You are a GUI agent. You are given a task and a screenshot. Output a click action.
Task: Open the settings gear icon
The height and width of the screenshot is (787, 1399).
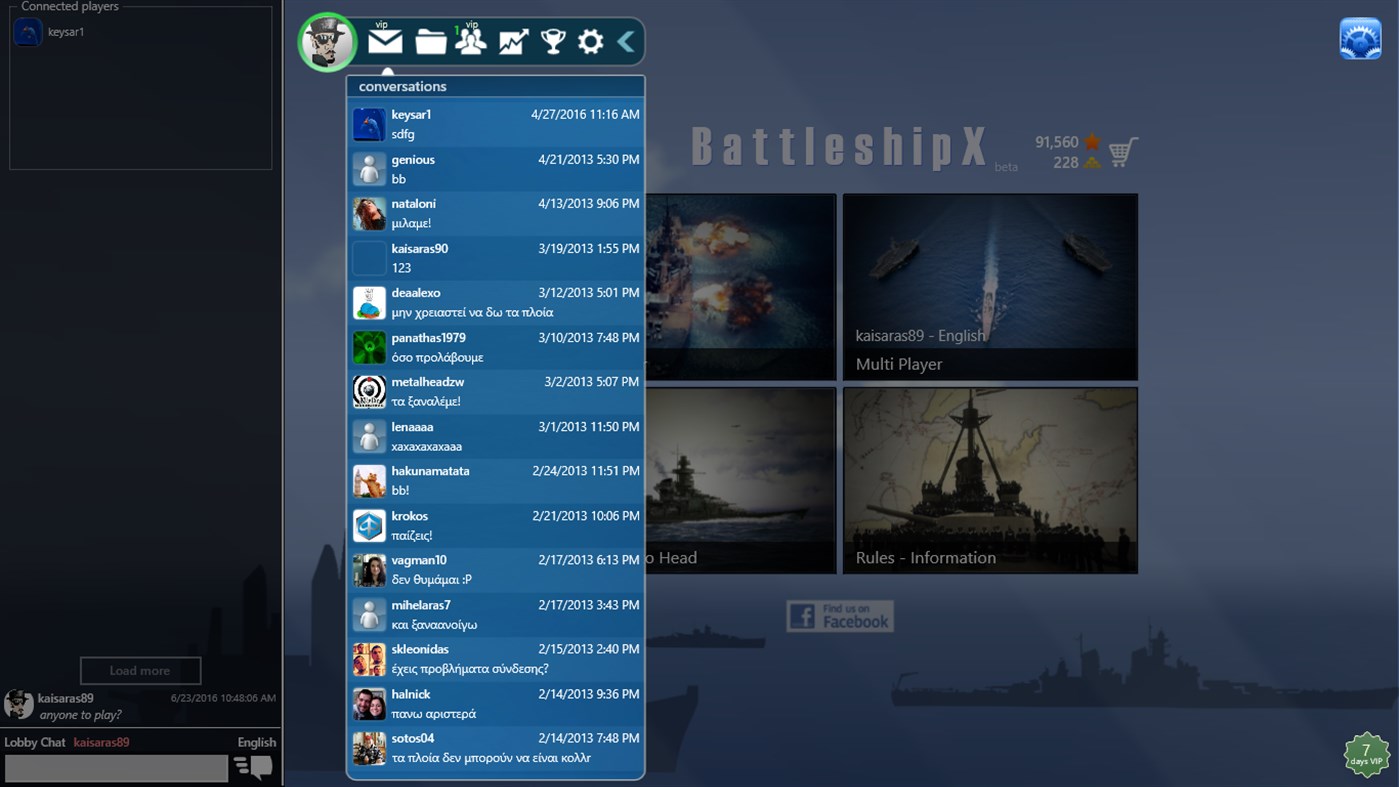pyautogui.click(x=590, y=41)
